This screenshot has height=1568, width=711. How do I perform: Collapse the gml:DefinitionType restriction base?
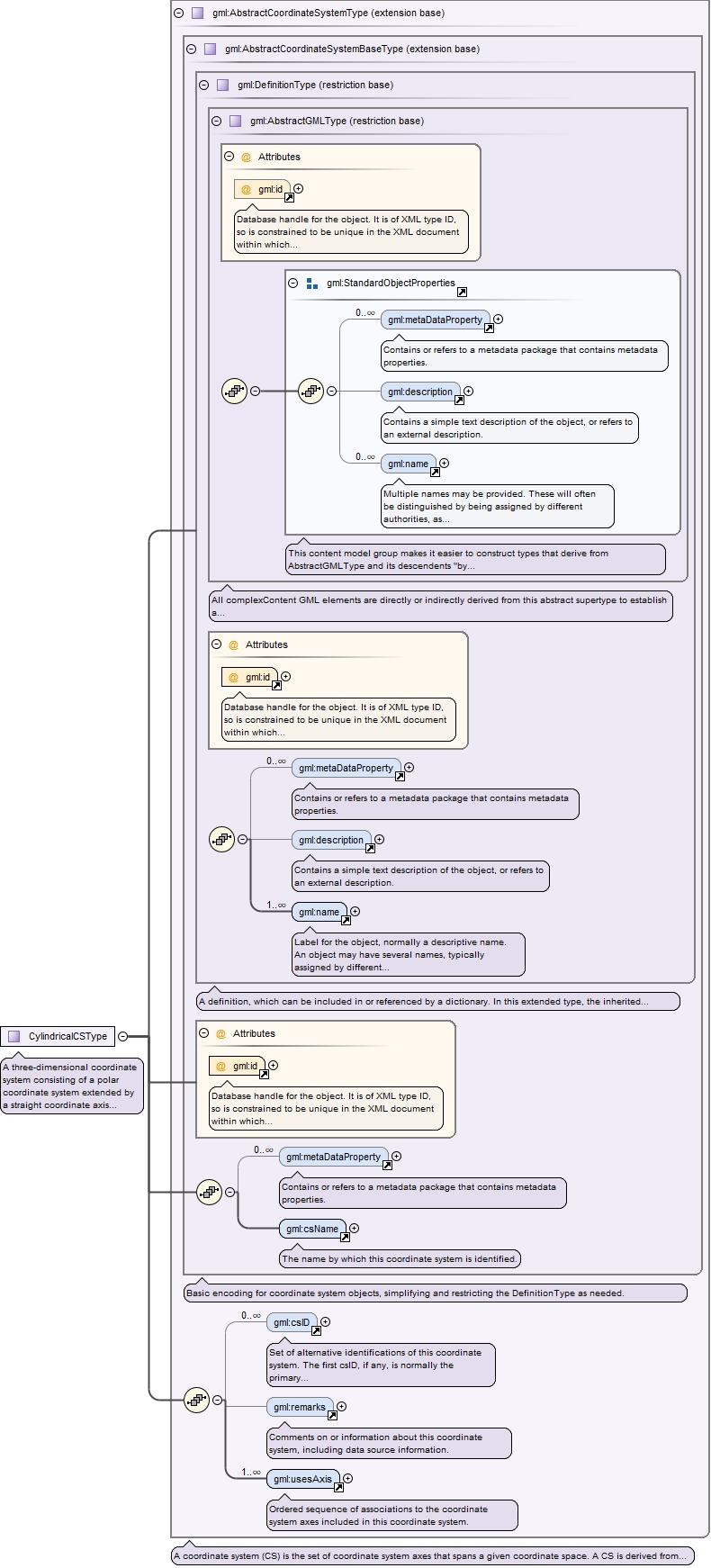(x=203, y=85)
